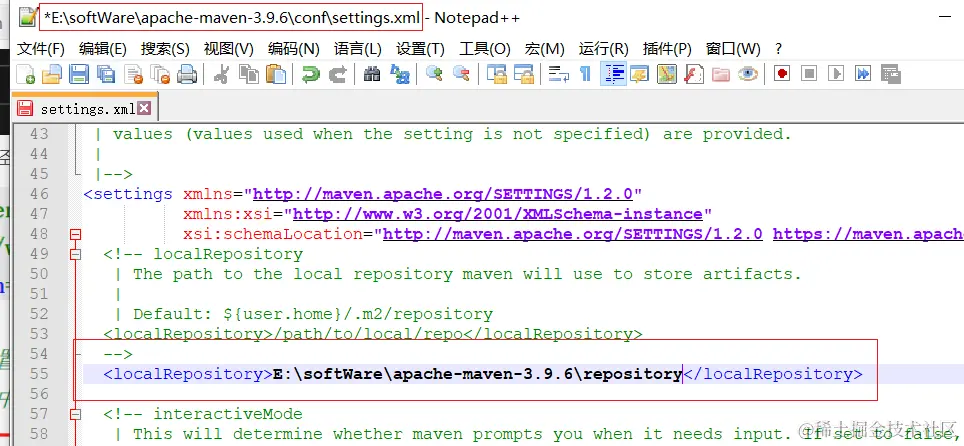The height and width of the screenshot is (446, 964).
Task: Click Run macro multiple times icon
Action: point(863,74)
